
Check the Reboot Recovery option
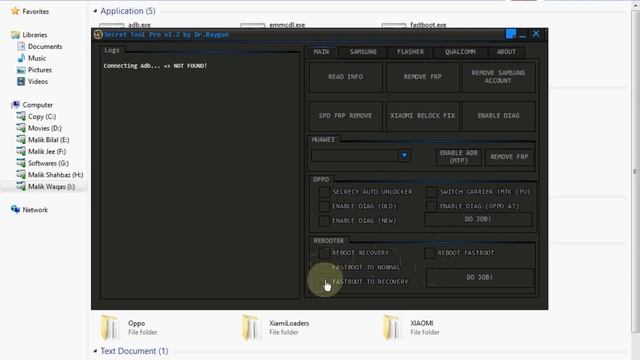[324, 253]
